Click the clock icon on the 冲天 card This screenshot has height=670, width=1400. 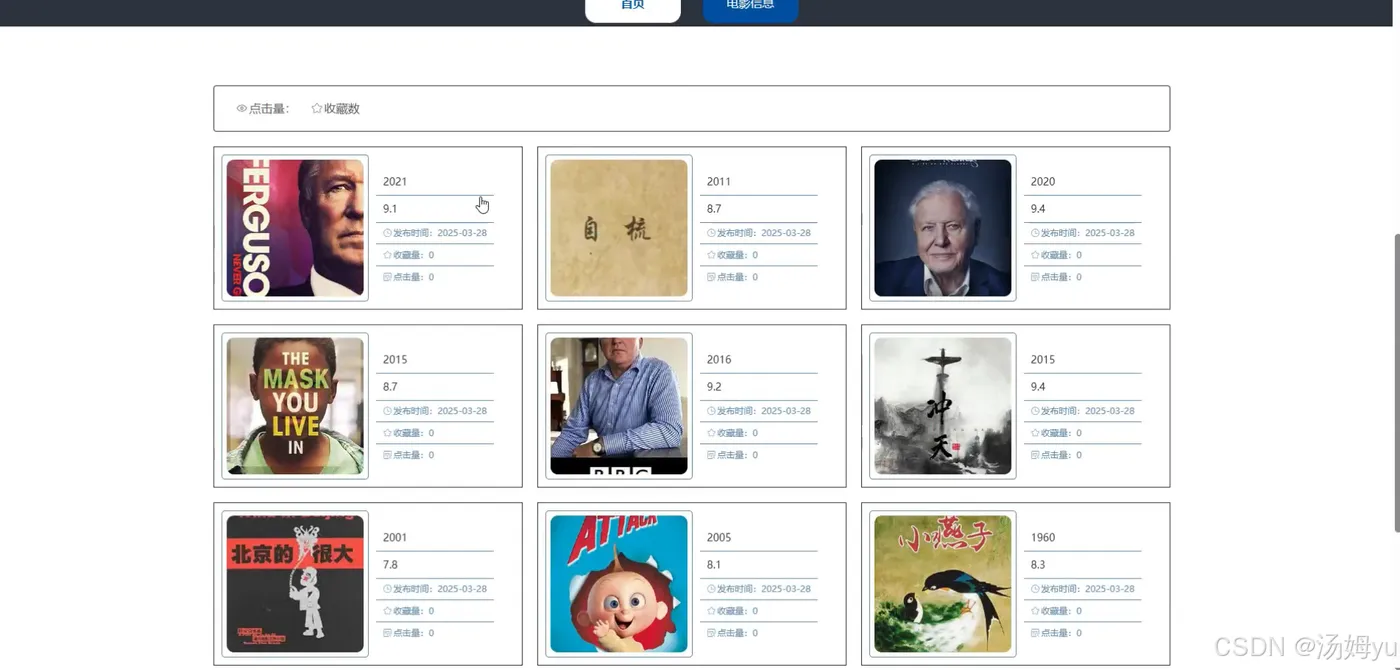point(1035,411)
